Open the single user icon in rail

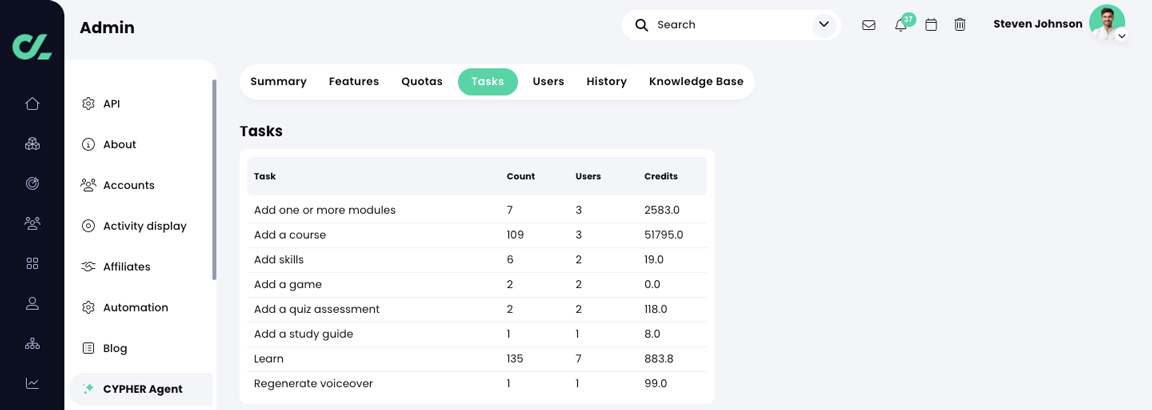click(x=32, y=303)
